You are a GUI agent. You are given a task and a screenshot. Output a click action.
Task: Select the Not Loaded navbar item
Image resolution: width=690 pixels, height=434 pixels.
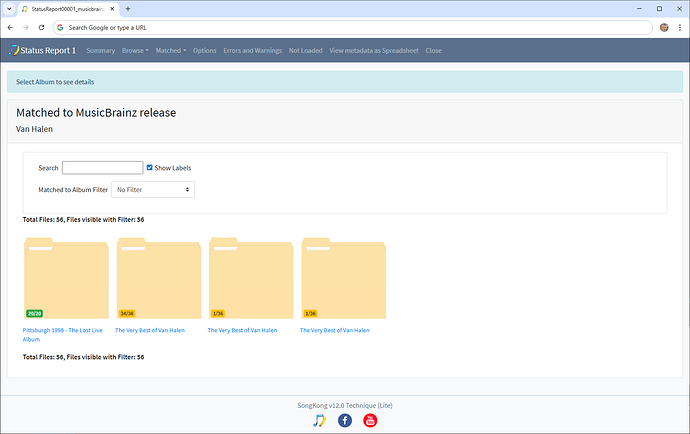305,50
